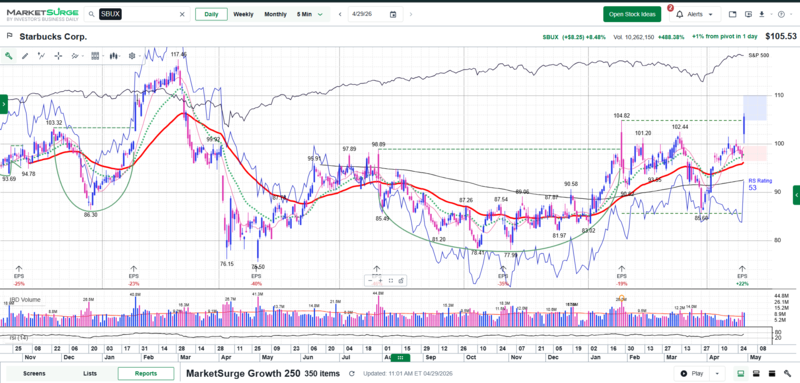Click the download export icon
This screenshot has width=800, height=383.
pyautogui.click(x=762, y=14)
